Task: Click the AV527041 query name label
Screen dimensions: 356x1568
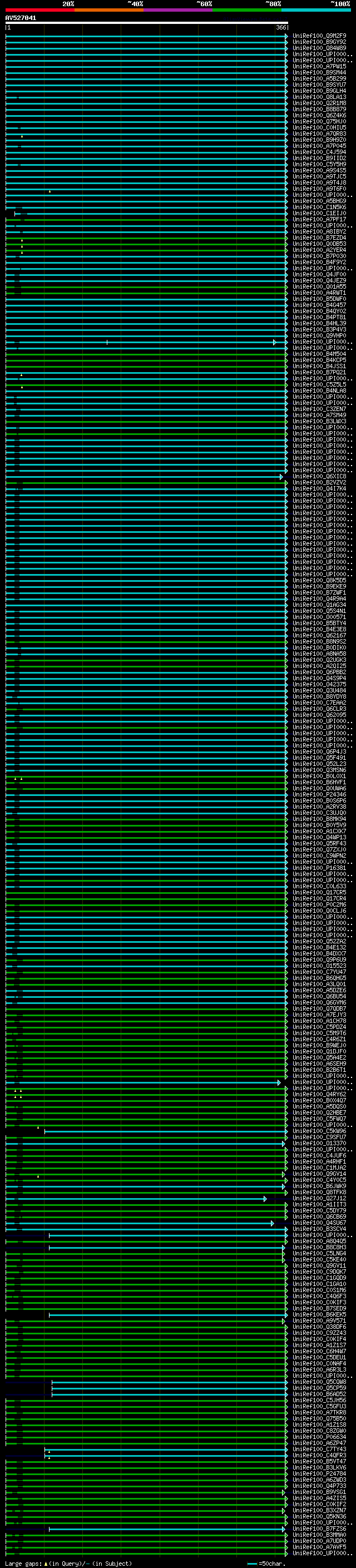Action: click(x=21, y=18)
